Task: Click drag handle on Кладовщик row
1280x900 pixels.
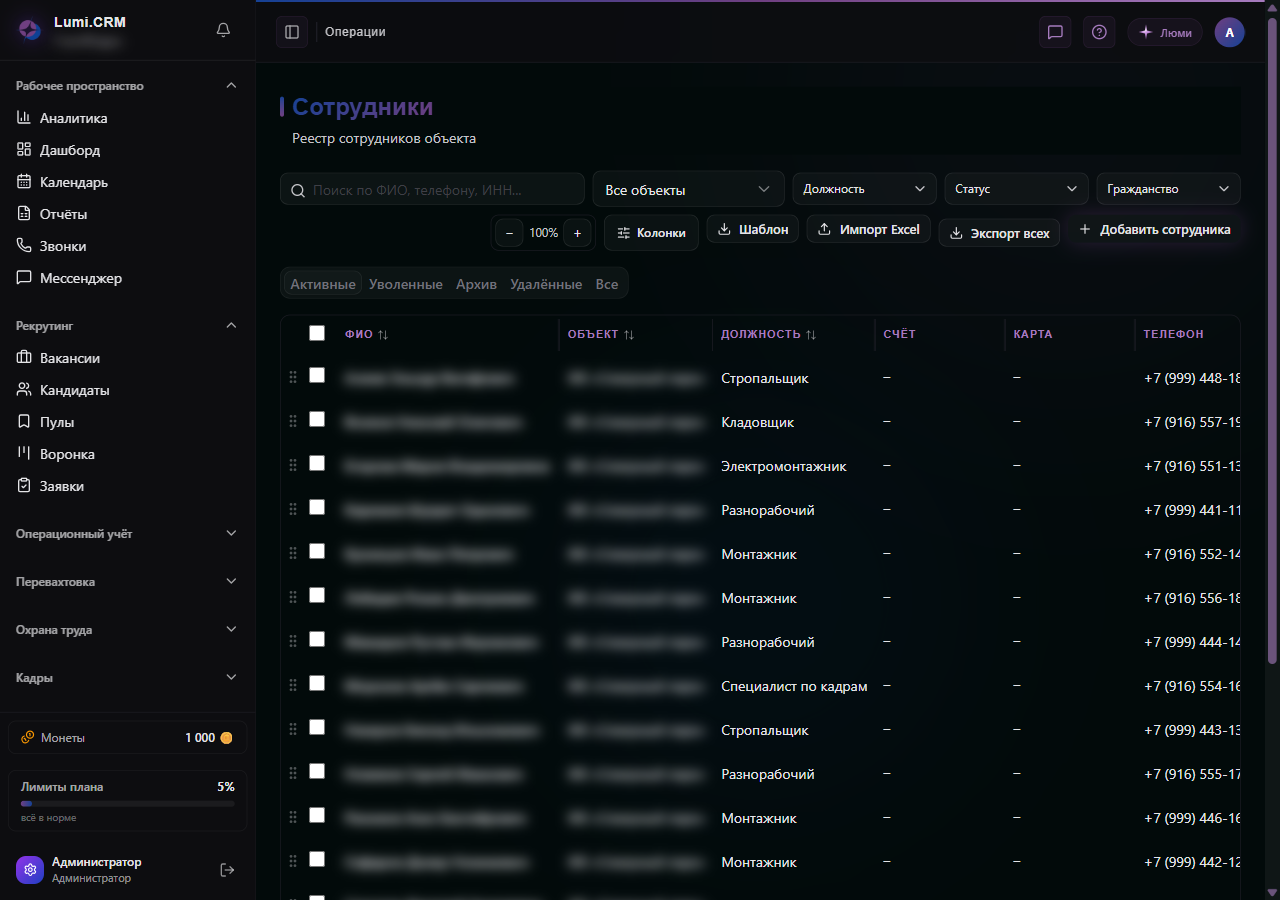Action: click(293, 422)
